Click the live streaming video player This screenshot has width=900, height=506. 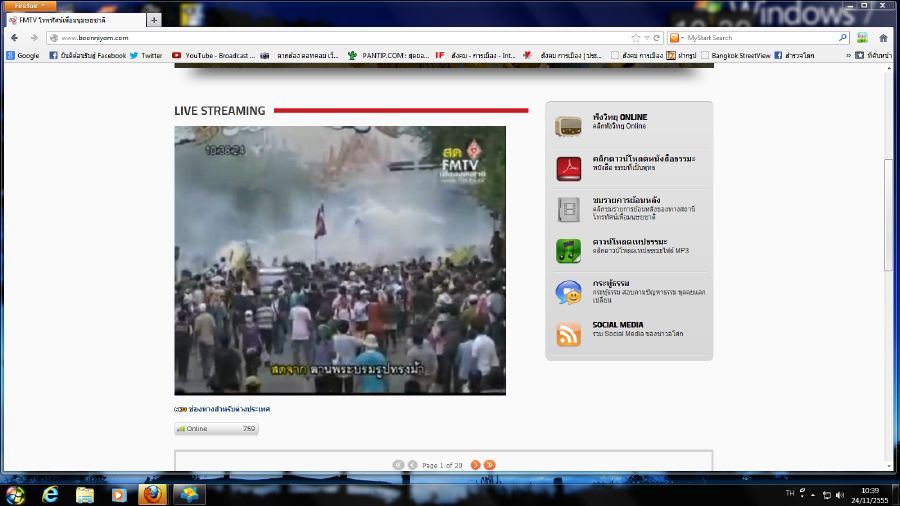(x=340, y=260)
